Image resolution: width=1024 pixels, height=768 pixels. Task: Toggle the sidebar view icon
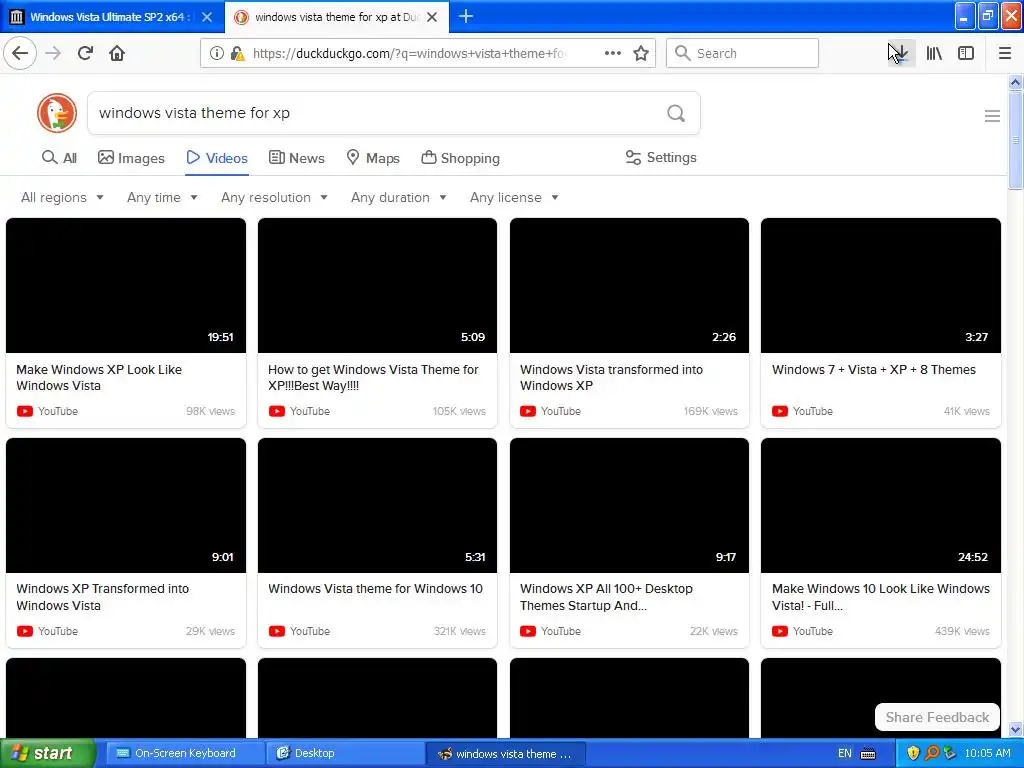pos(966,53)
